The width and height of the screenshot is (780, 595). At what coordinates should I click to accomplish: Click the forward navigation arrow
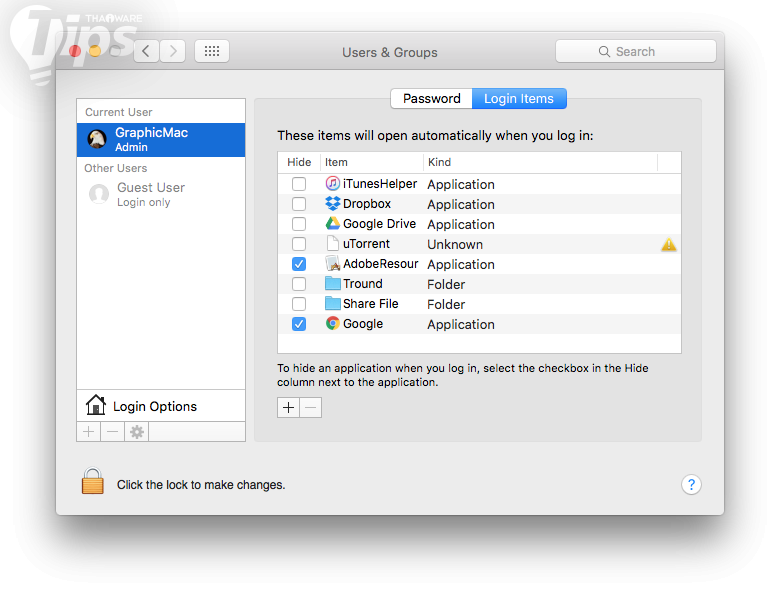[x=173, y=51]
